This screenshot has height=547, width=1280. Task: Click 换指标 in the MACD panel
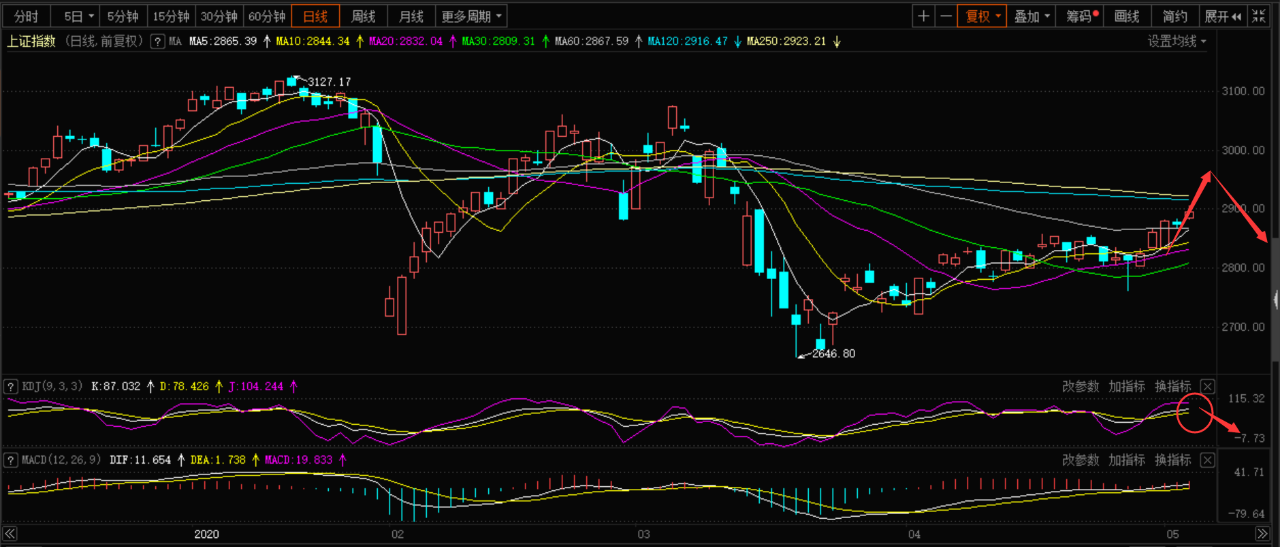[1173, 460]
